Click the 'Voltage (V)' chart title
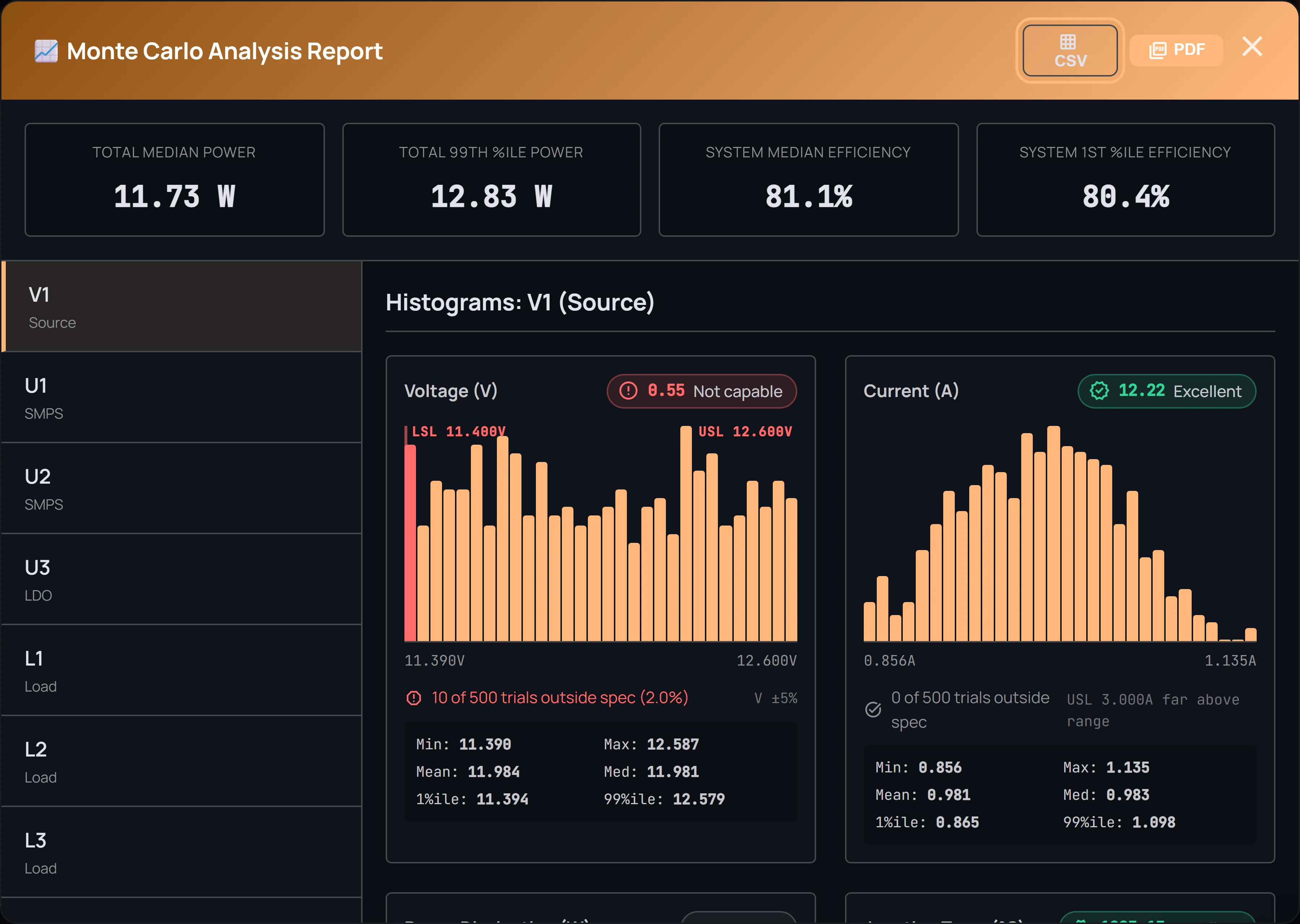 (x=451, y=391)
